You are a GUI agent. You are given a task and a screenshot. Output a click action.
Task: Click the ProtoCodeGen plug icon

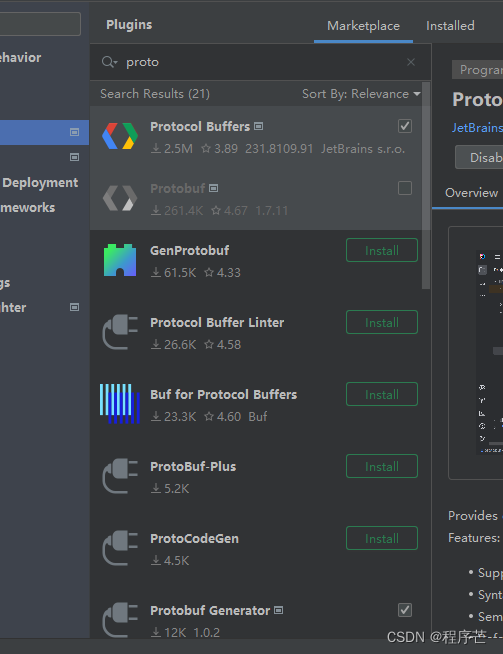[120, 548]
